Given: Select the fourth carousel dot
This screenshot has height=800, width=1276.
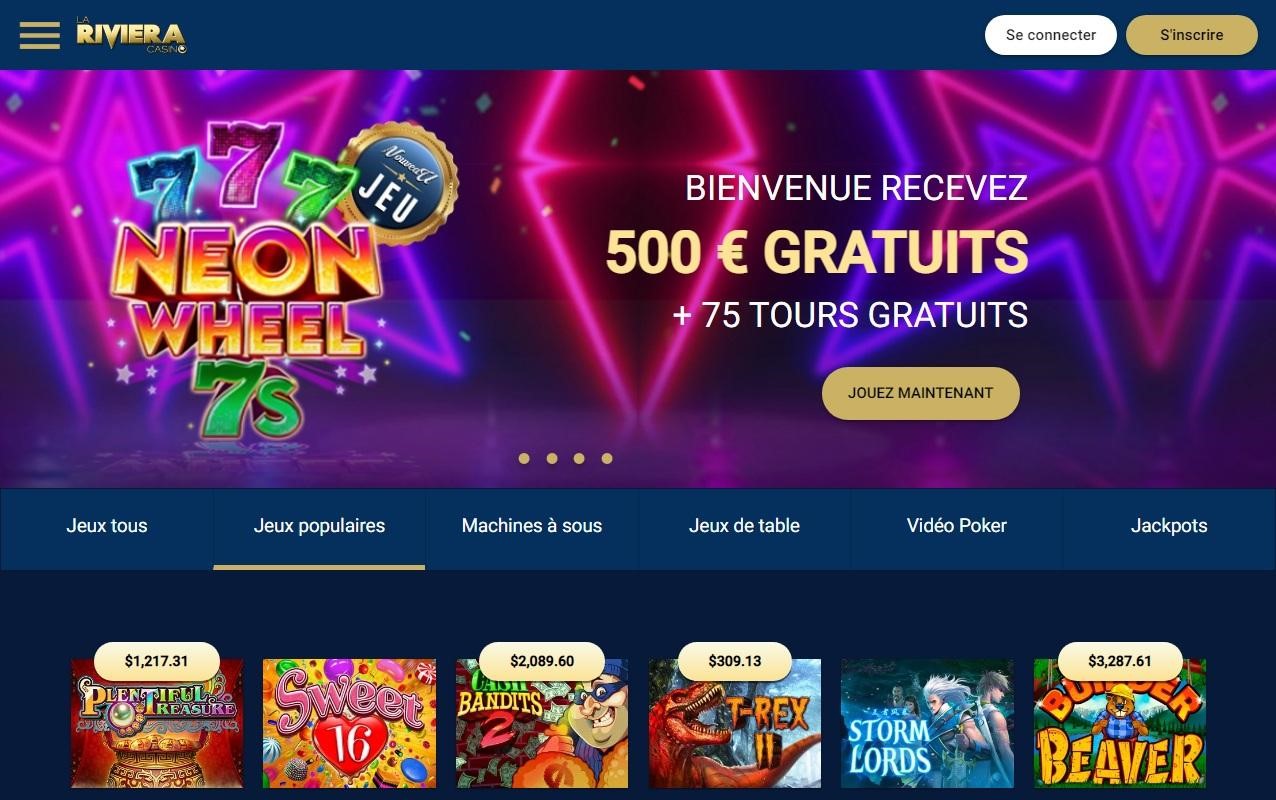Looking at the screenshot, I should pos(607,458).
